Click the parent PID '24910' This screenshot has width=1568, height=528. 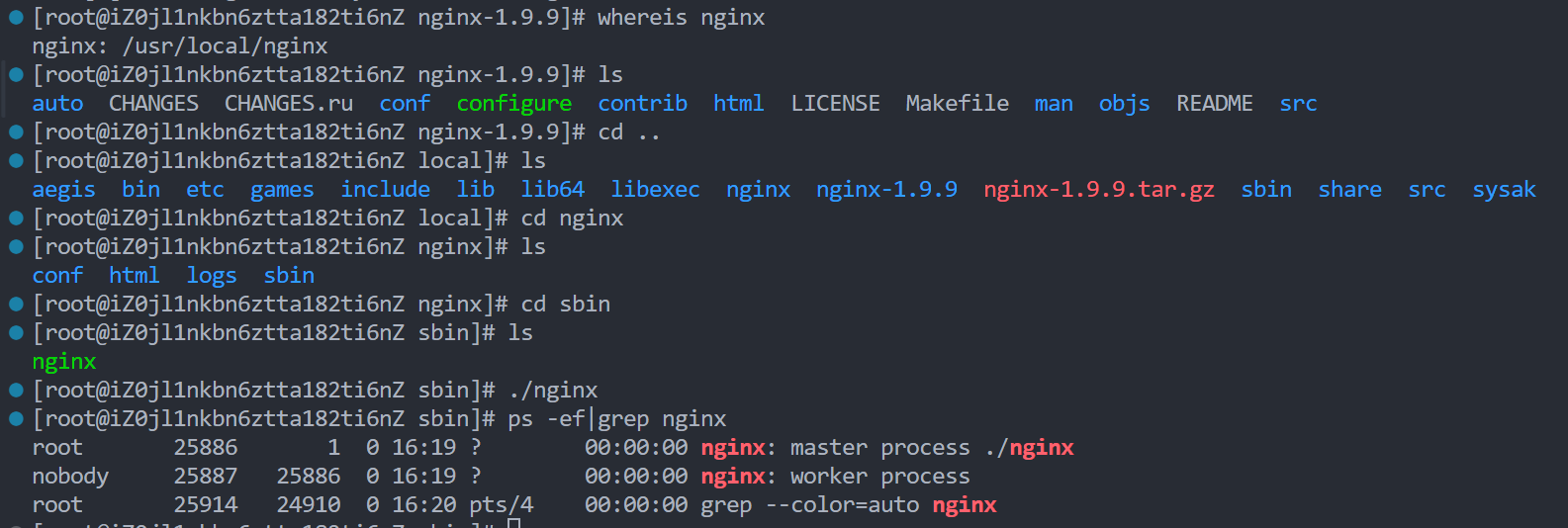click(x=309, y=505)
